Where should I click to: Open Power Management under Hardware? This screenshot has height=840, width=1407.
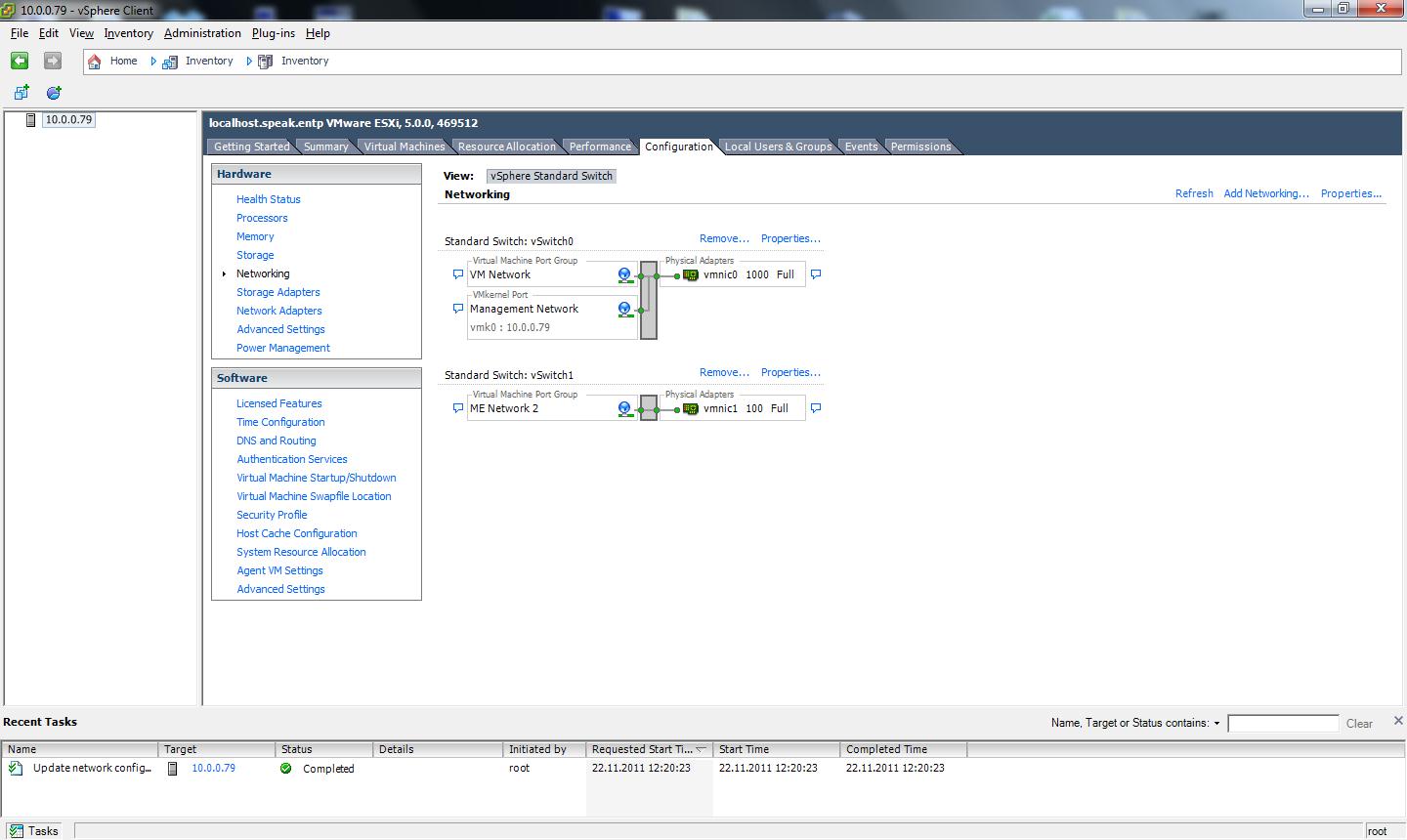(283, 348)
